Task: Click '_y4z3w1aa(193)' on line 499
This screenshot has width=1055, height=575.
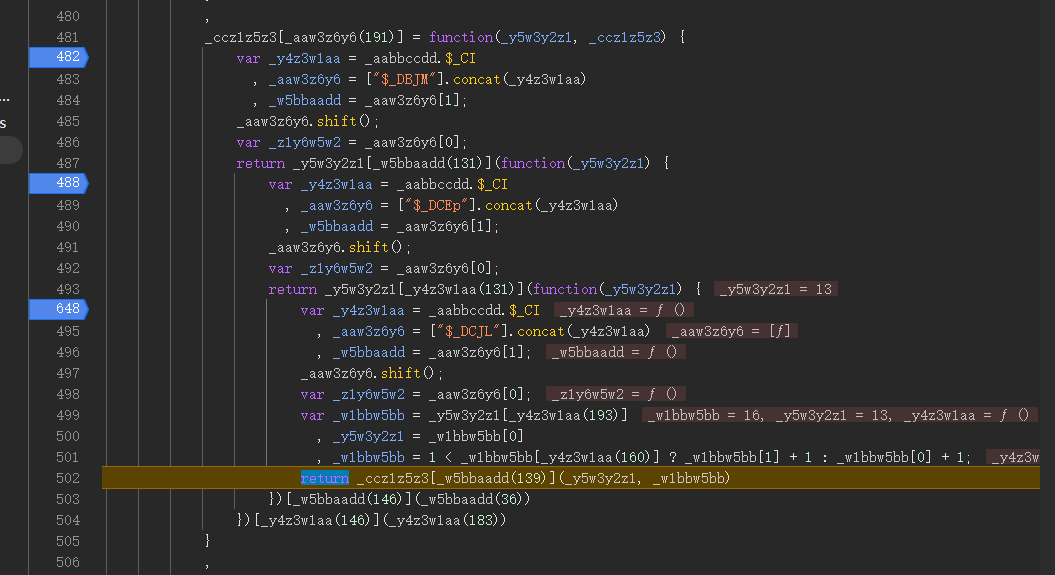Action: tap(565, 415)
